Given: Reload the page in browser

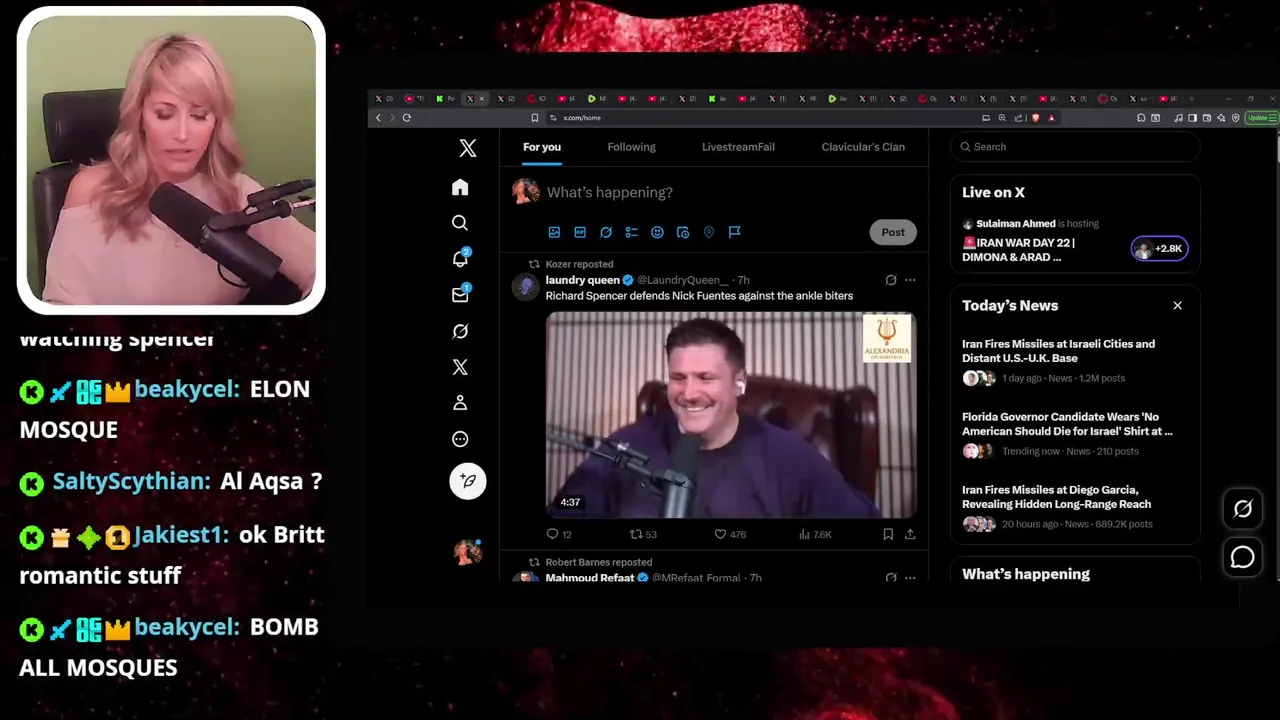Looking at the screenshot, I should tap(407, 118).
